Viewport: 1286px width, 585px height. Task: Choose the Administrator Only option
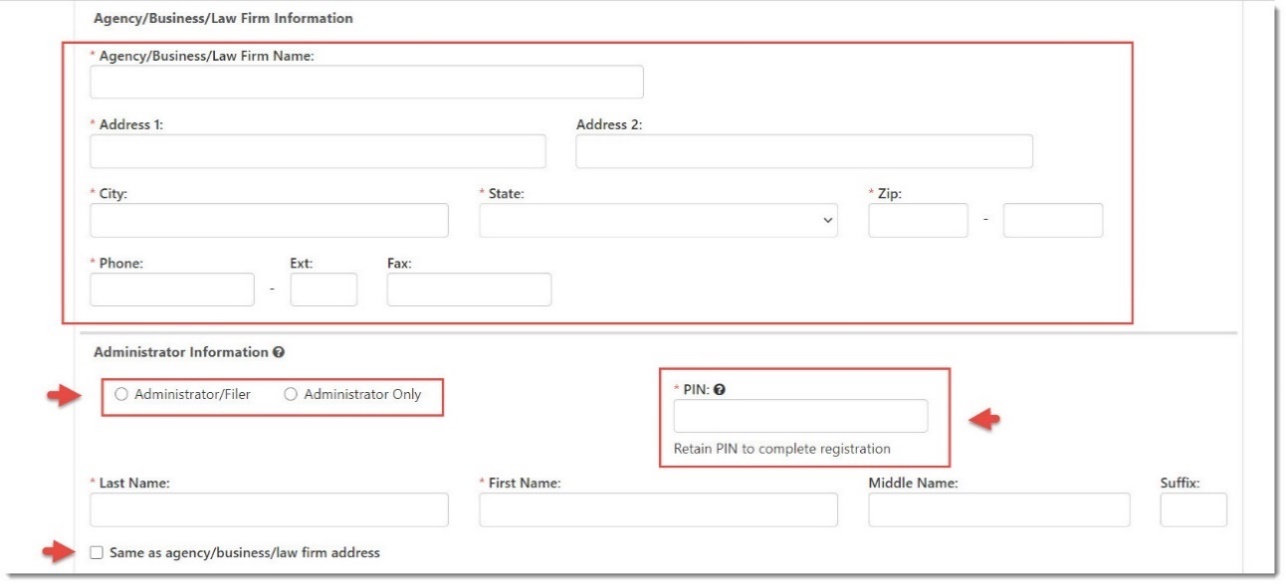pos(291,395)
